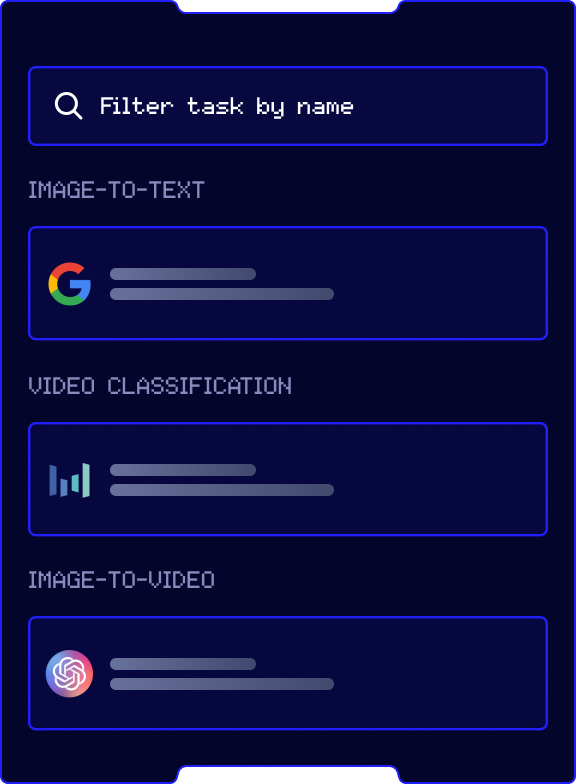Click the IMAGE-TO-VIDEO section heading

(121, 580)
